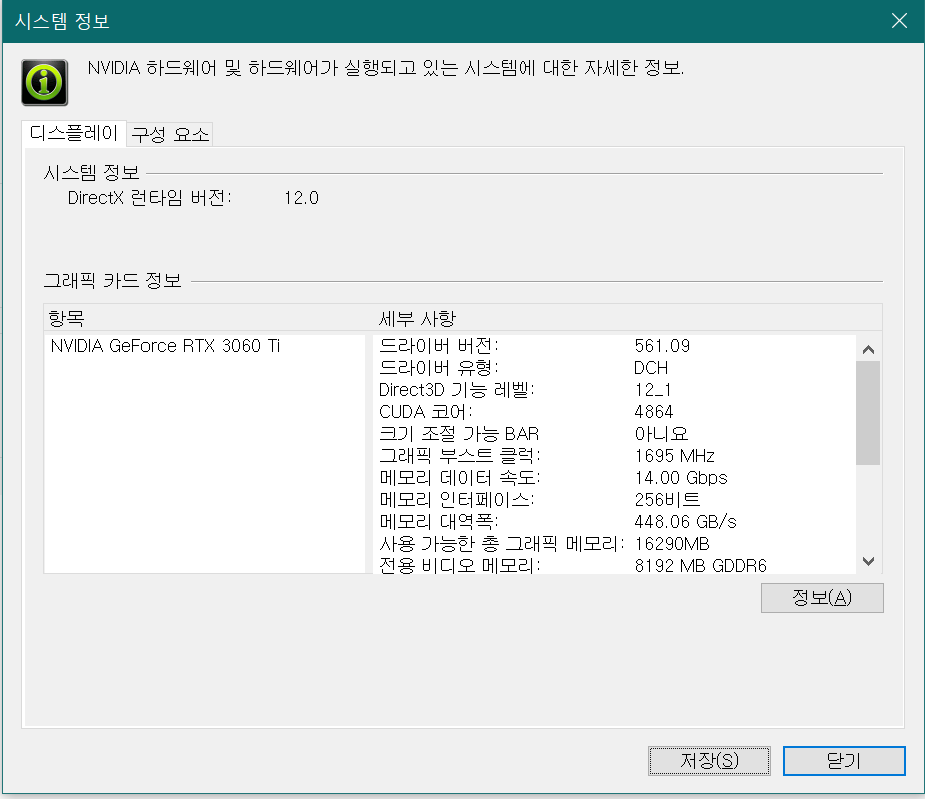Save system info with 저장(S) button
The image size is (925, 799).
(709, 760)
